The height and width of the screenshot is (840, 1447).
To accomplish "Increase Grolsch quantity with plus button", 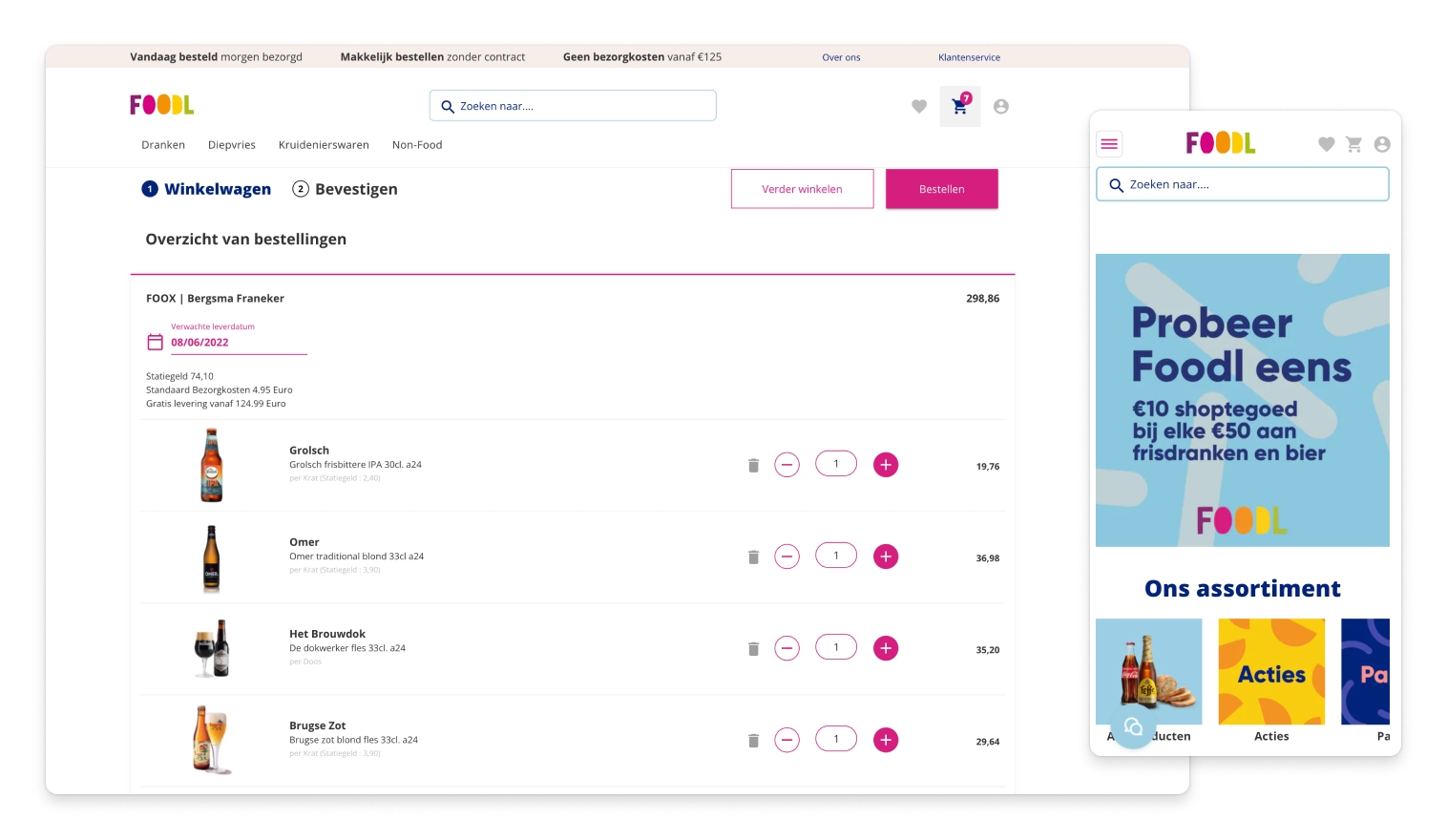I will [886, 465].
